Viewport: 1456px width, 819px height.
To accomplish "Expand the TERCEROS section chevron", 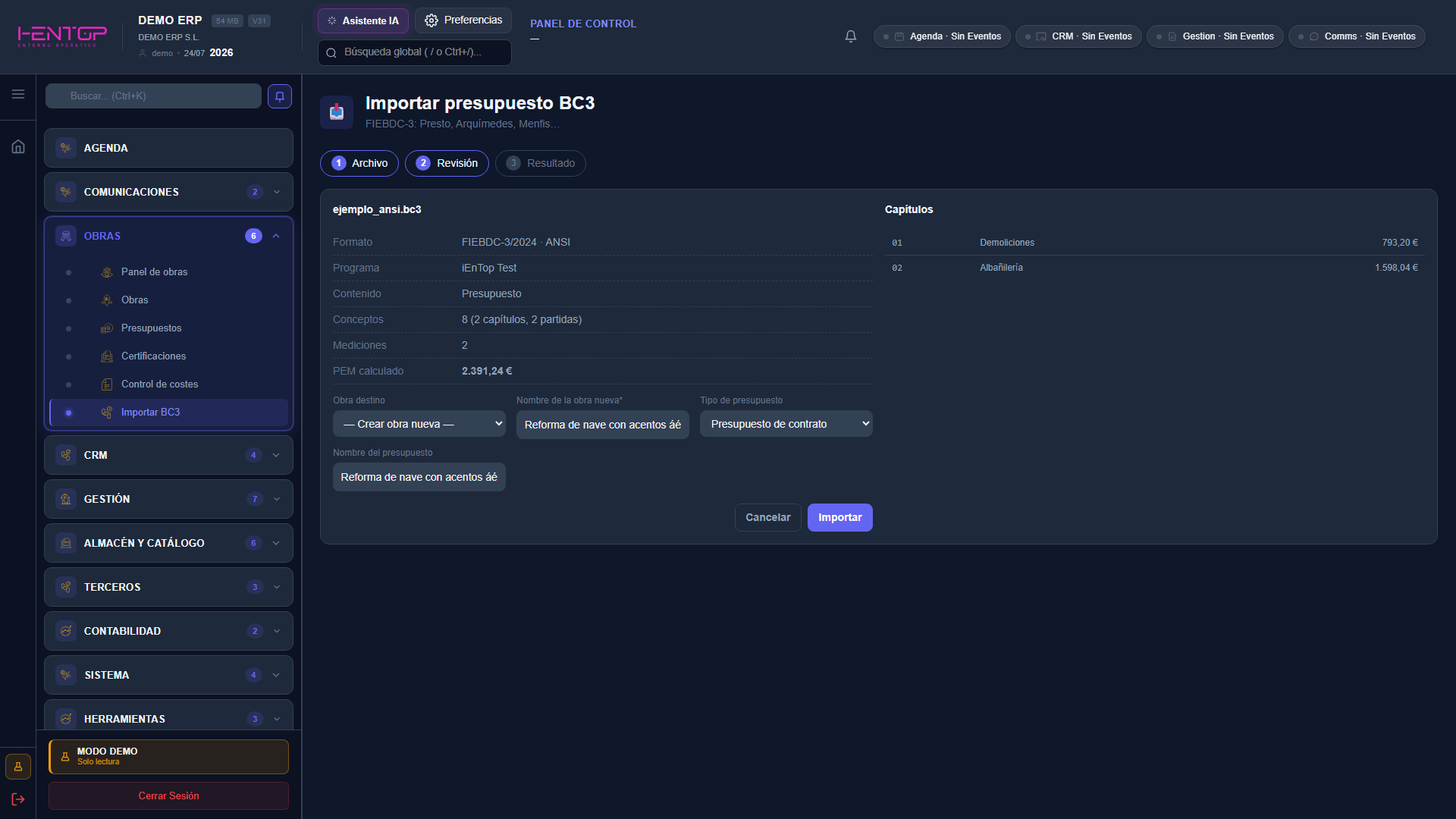I will [x=277, y=587].
